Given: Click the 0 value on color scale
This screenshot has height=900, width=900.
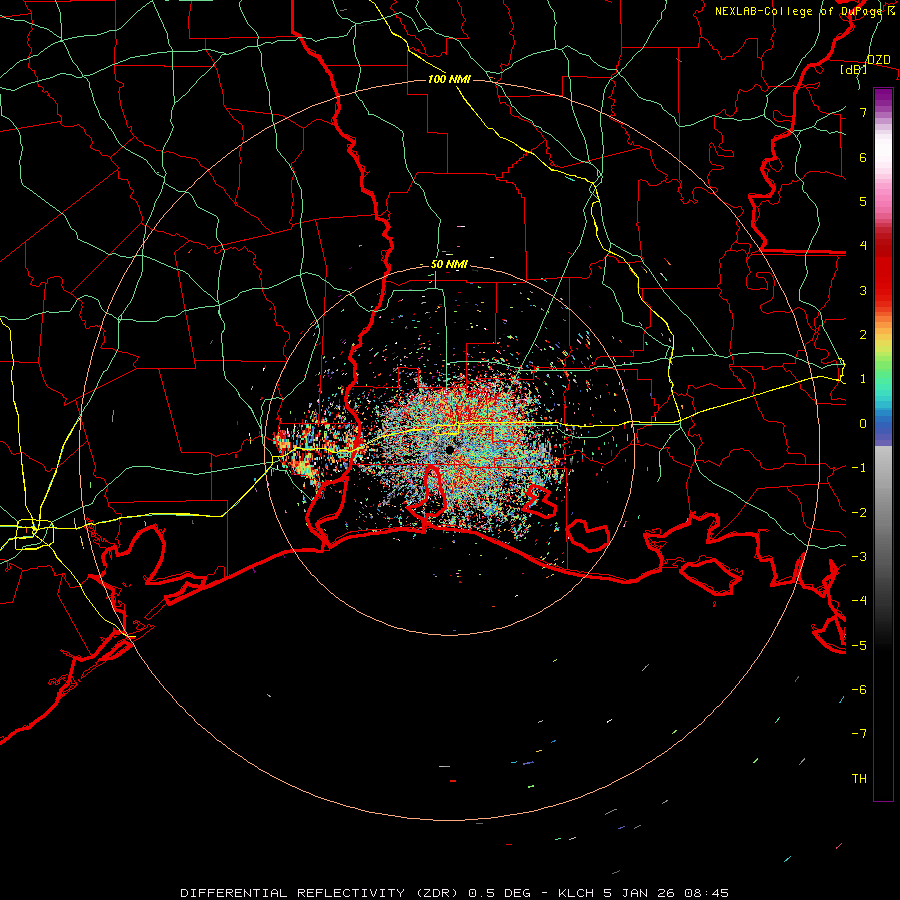Looking at the screenshot, I should click(x=863, y=424).
